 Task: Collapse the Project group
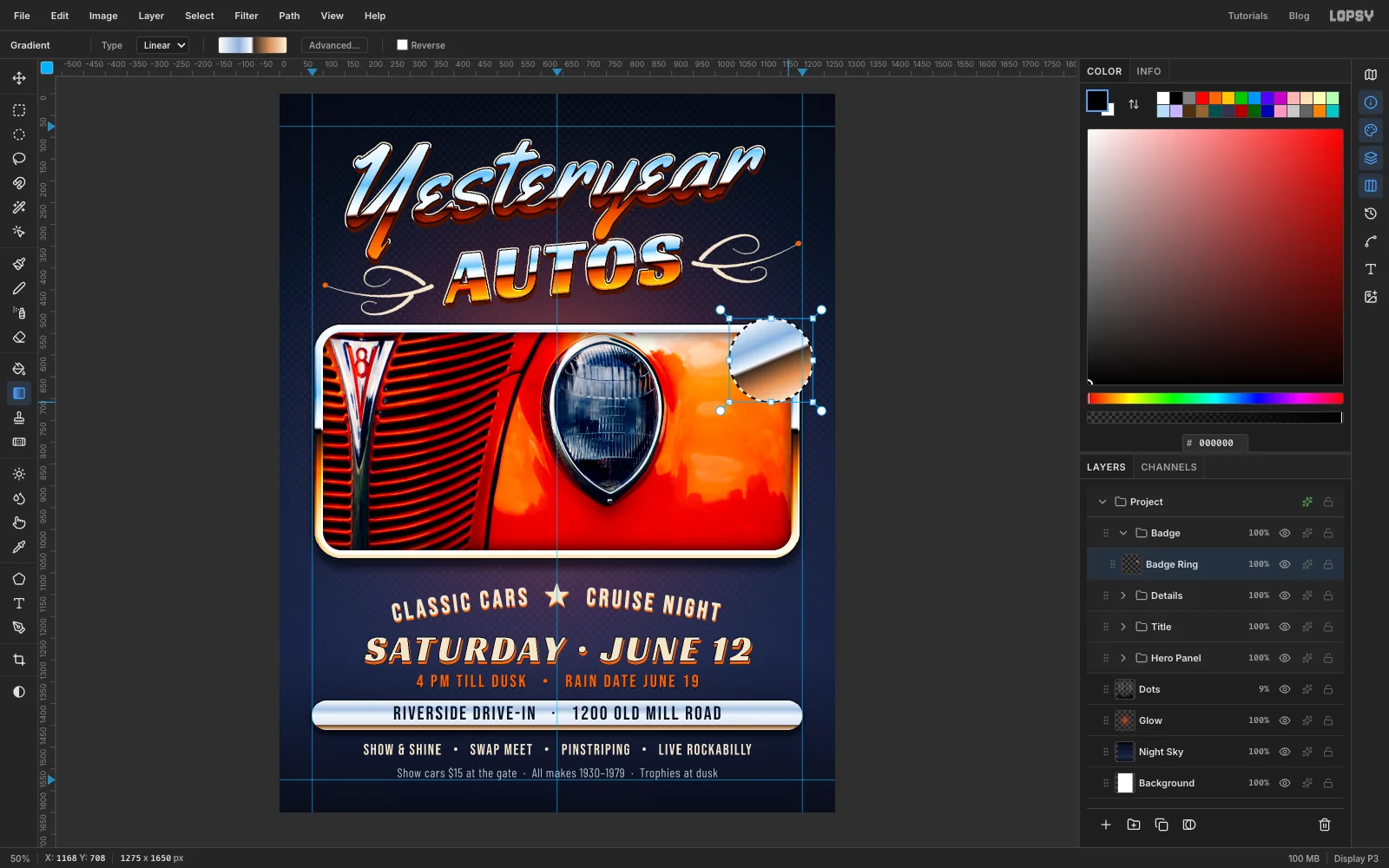pos(1103,502)
